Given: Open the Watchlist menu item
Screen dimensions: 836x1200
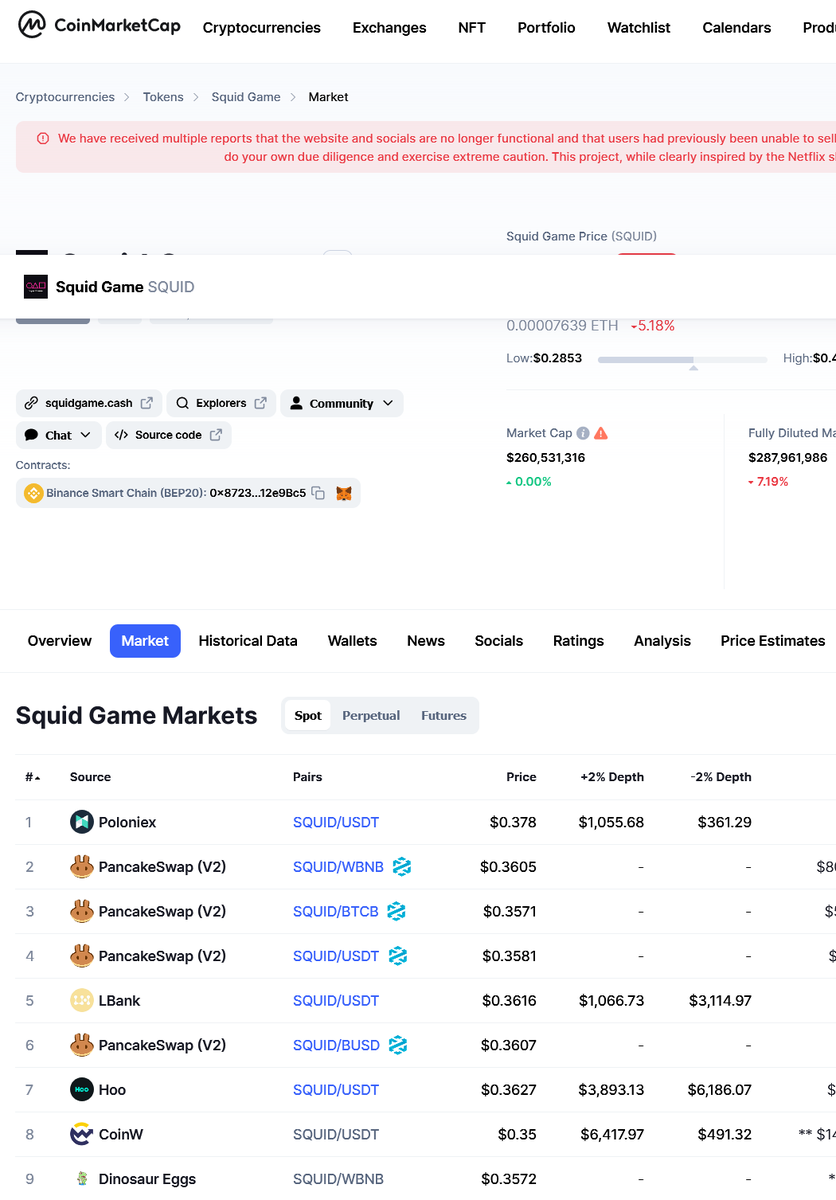Looking at the screenshot, I should tap(639, 27).
